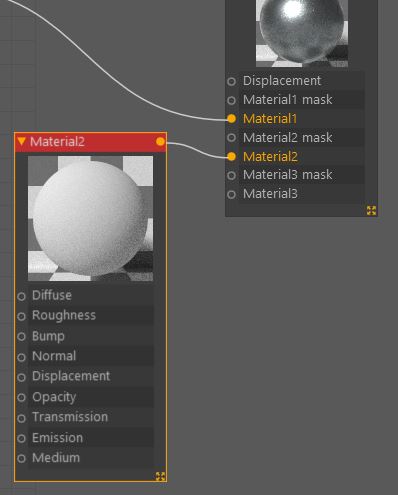Click the Material2 node output pin
This screenshot has height=495, width=398.
point(160,142)
